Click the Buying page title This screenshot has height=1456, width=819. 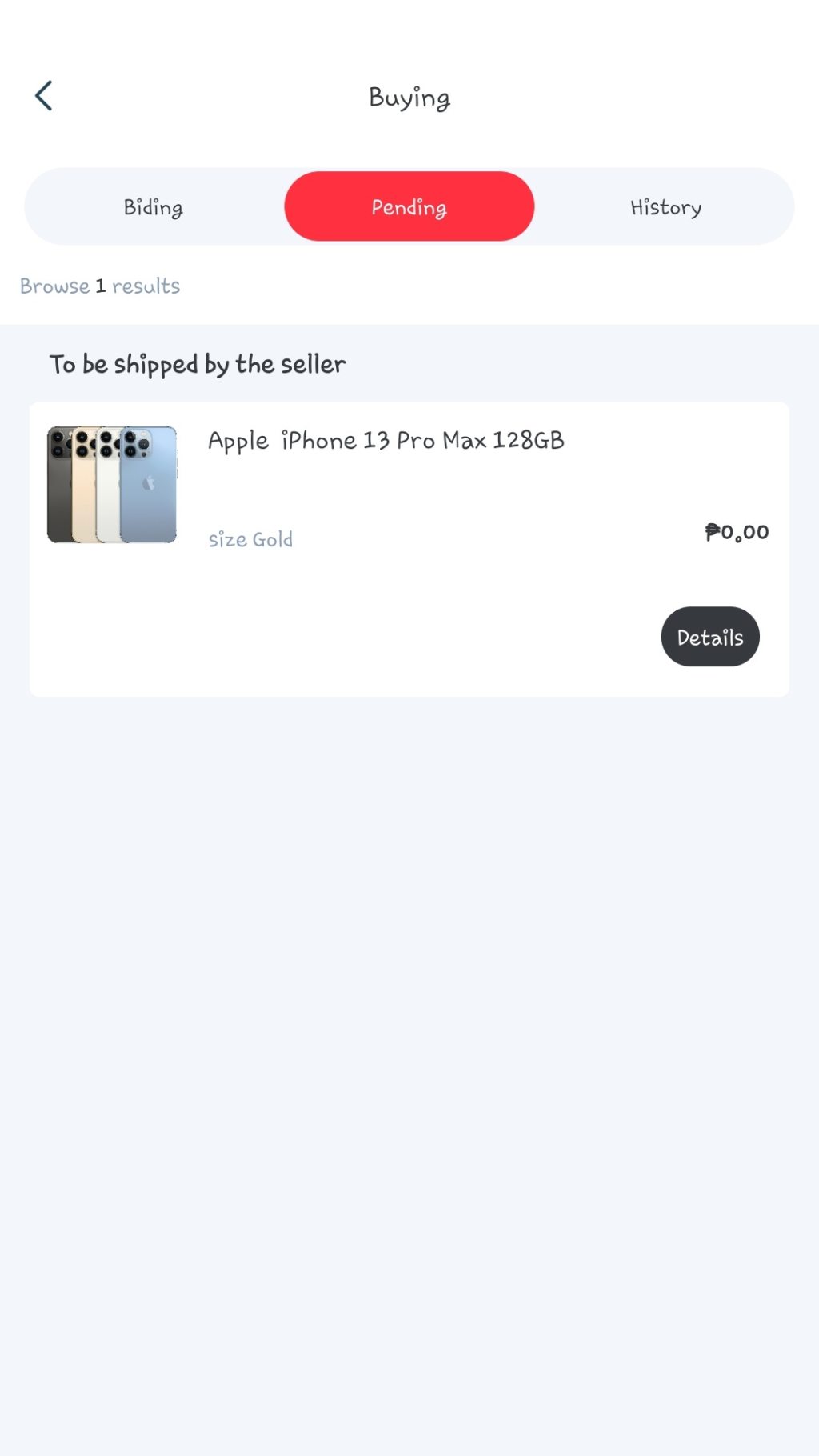(x=409, y=98)
